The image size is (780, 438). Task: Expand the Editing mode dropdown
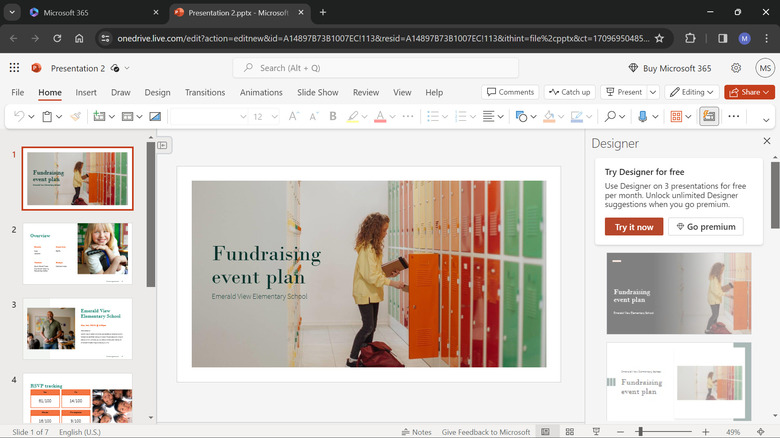[692, 92]
